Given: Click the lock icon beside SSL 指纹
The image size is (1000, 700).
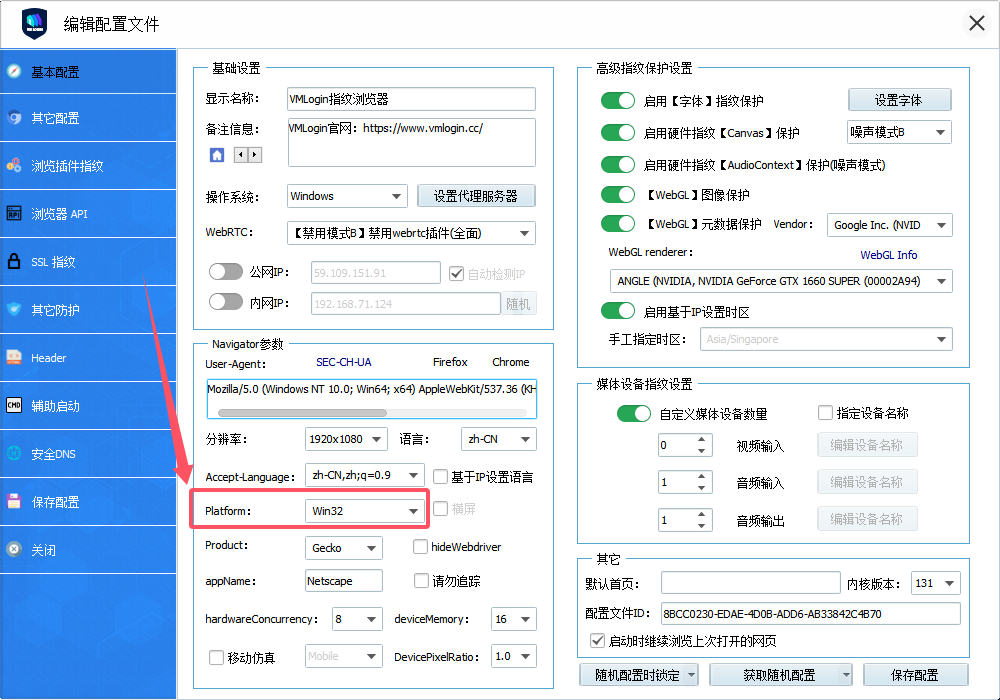Looking at the screenshot, I should (x=14, y=261).
